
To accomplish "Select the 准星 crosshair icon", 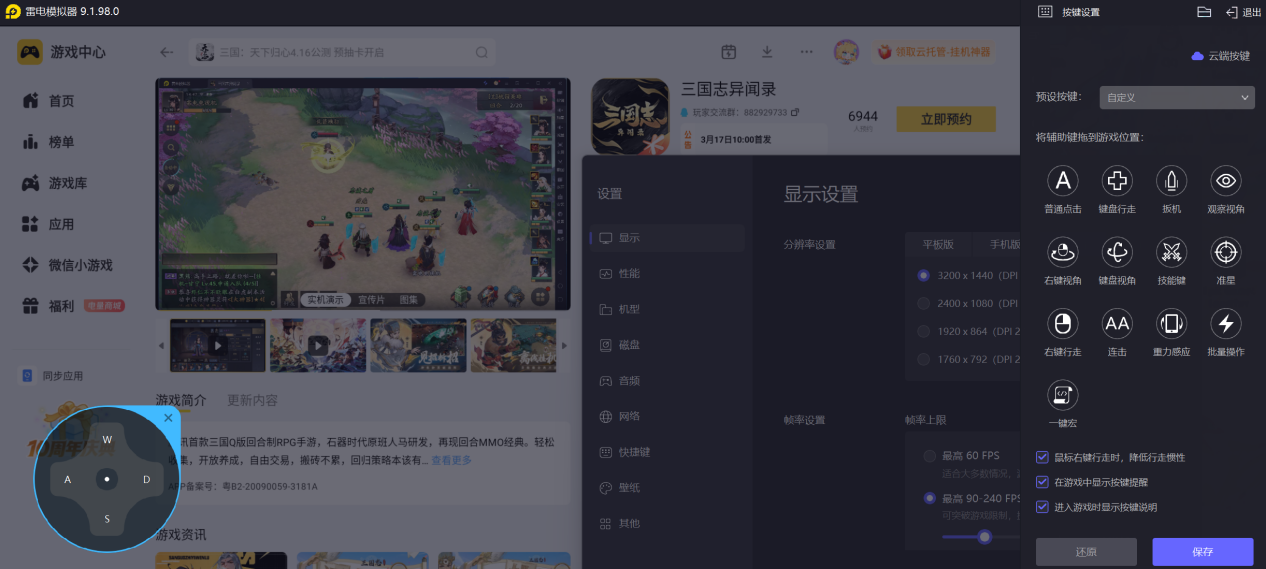I will (1226, 252).
